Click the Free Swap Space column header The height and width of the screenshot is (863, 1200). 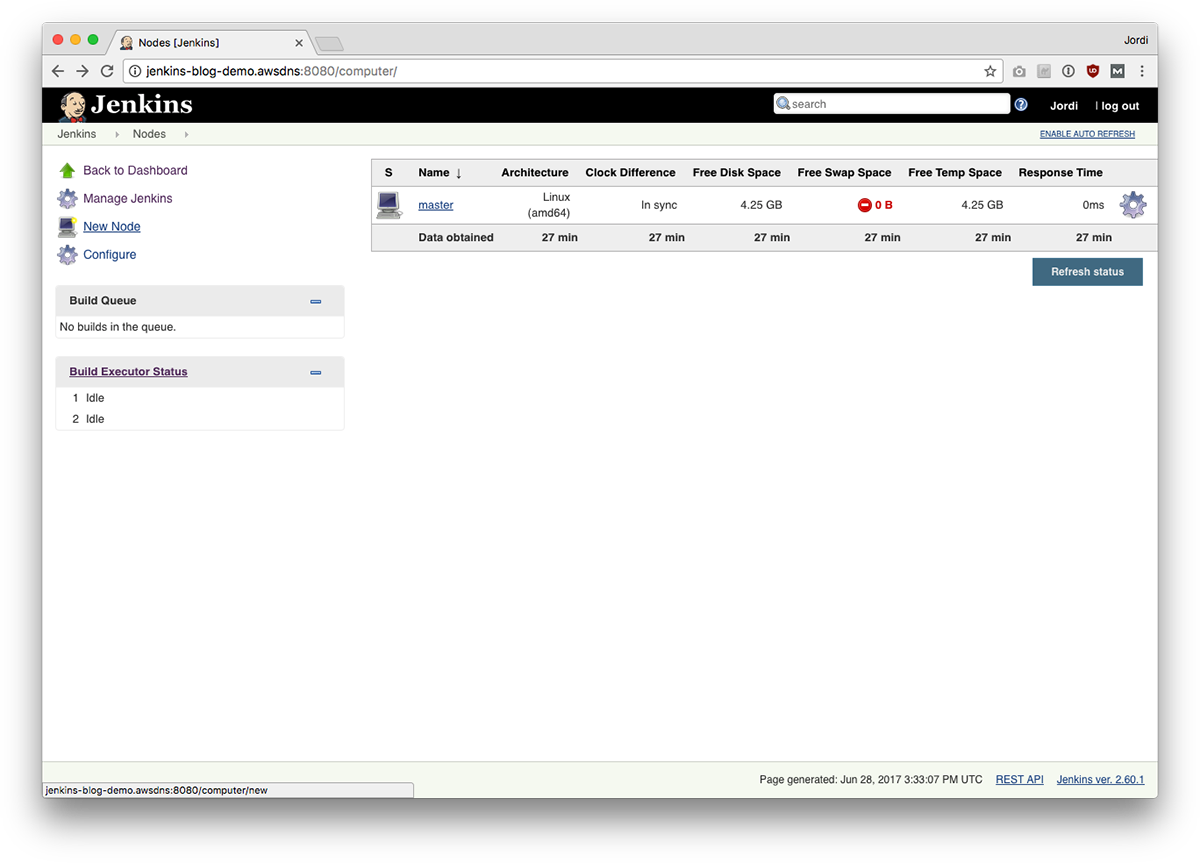point(844,173)
